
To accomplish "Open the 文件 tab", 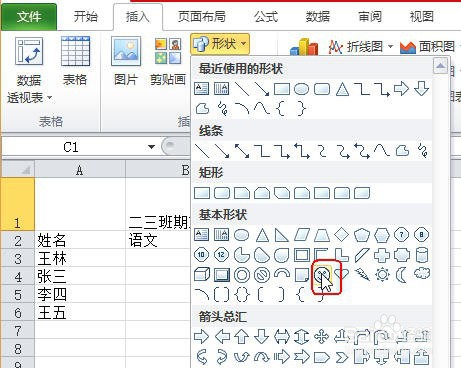I will 29,16.
